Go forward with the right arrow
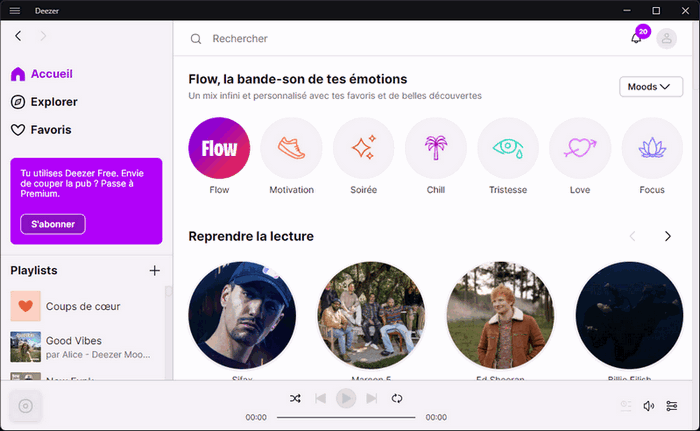The image size is (700, 431). pyautogui.click(x=43, y=36)
